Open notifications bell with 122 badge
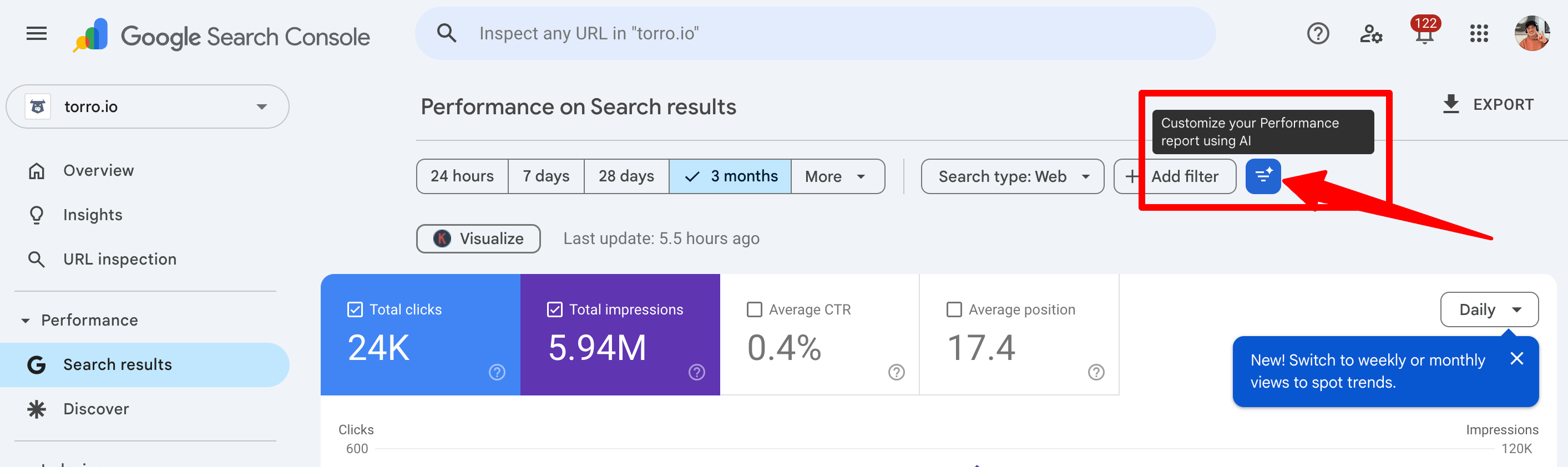1568x467 pixels. pos(1424,31)
